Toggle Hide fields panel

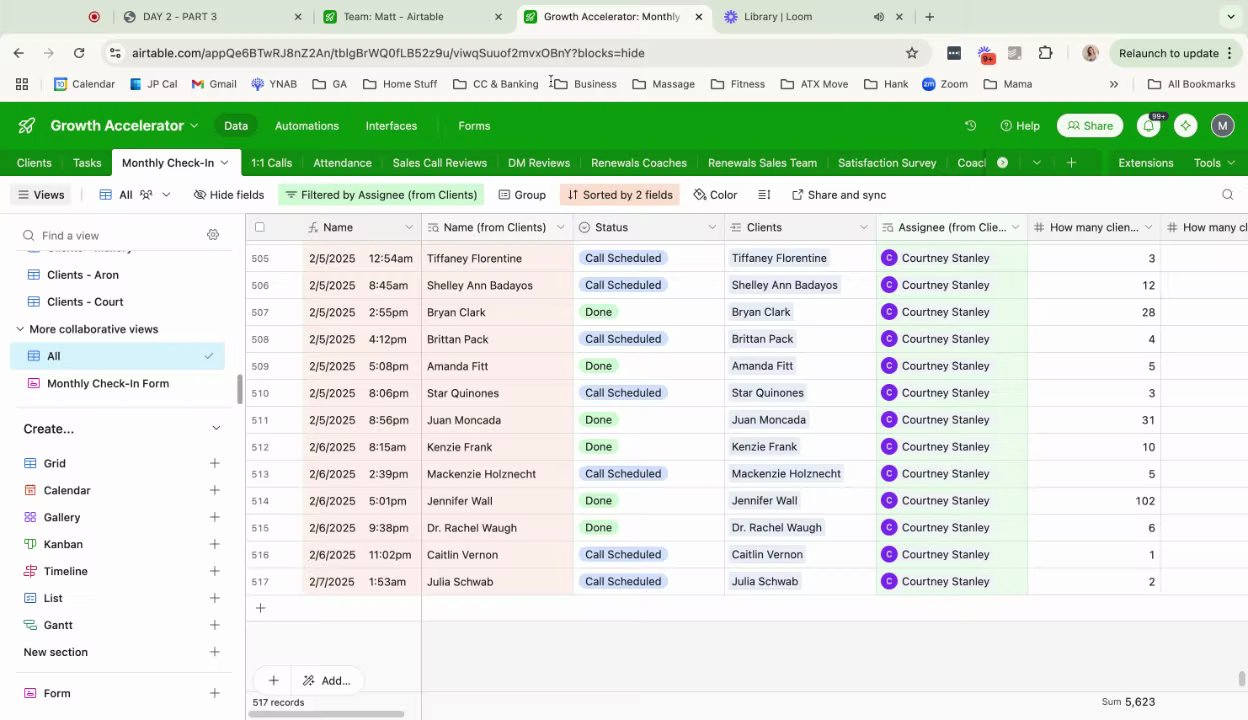pos(229,195)
